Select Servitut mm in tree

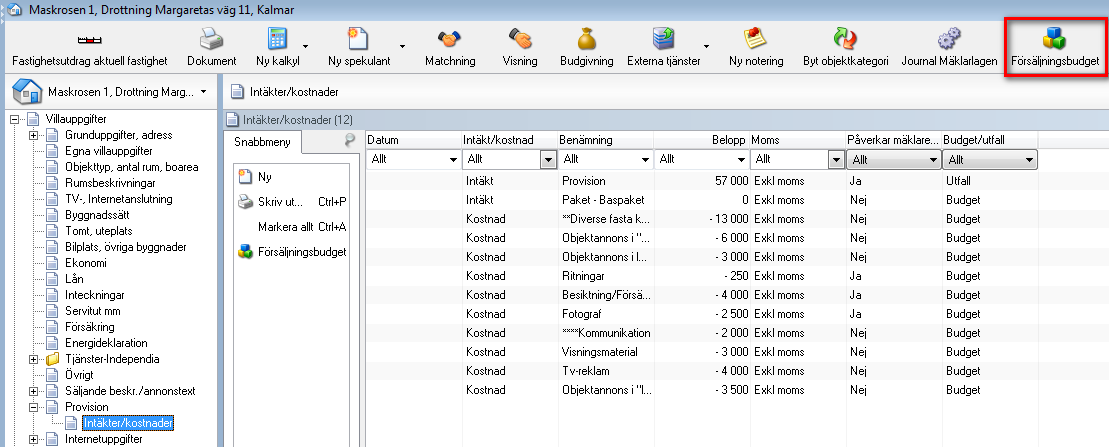93,311
